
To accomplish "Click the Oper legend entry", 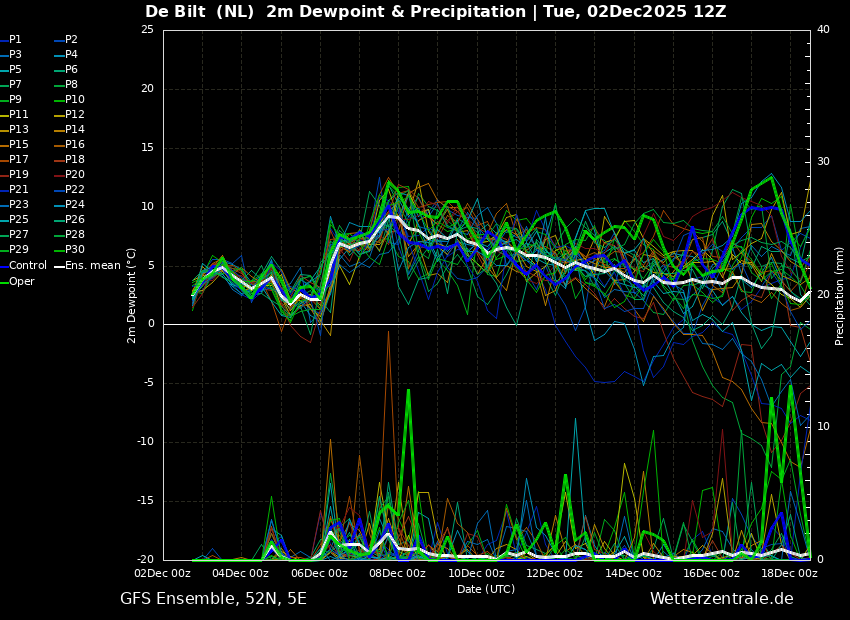I will tap(21, 281).
